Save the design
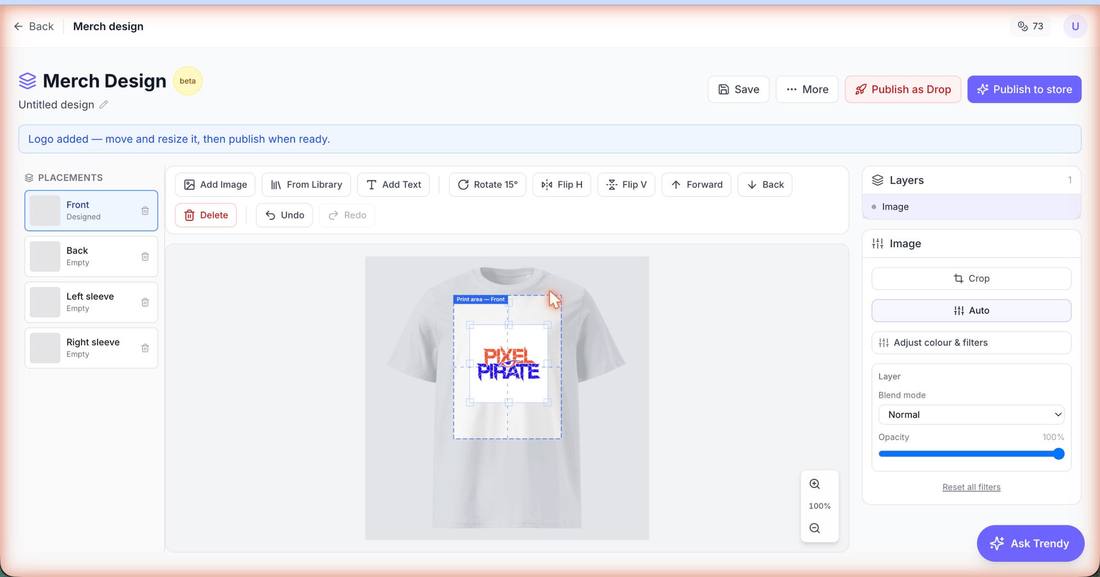This screenshot has height=577, width=1100. click(x=739, y=89)
